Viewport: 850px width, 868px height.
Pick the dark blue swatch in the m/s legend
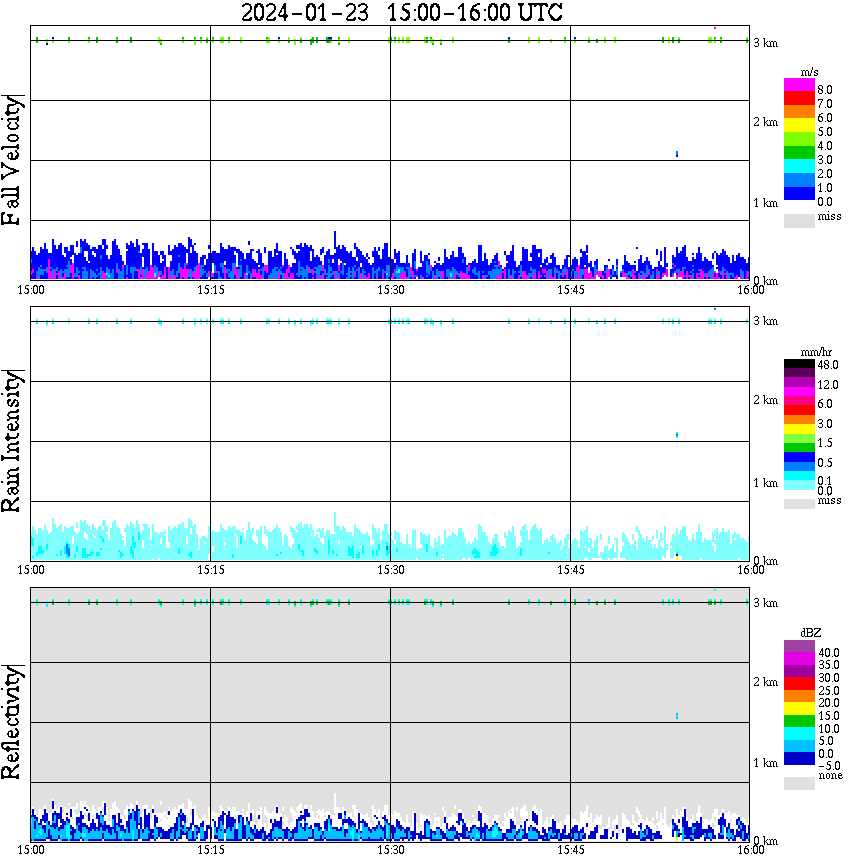799,194
